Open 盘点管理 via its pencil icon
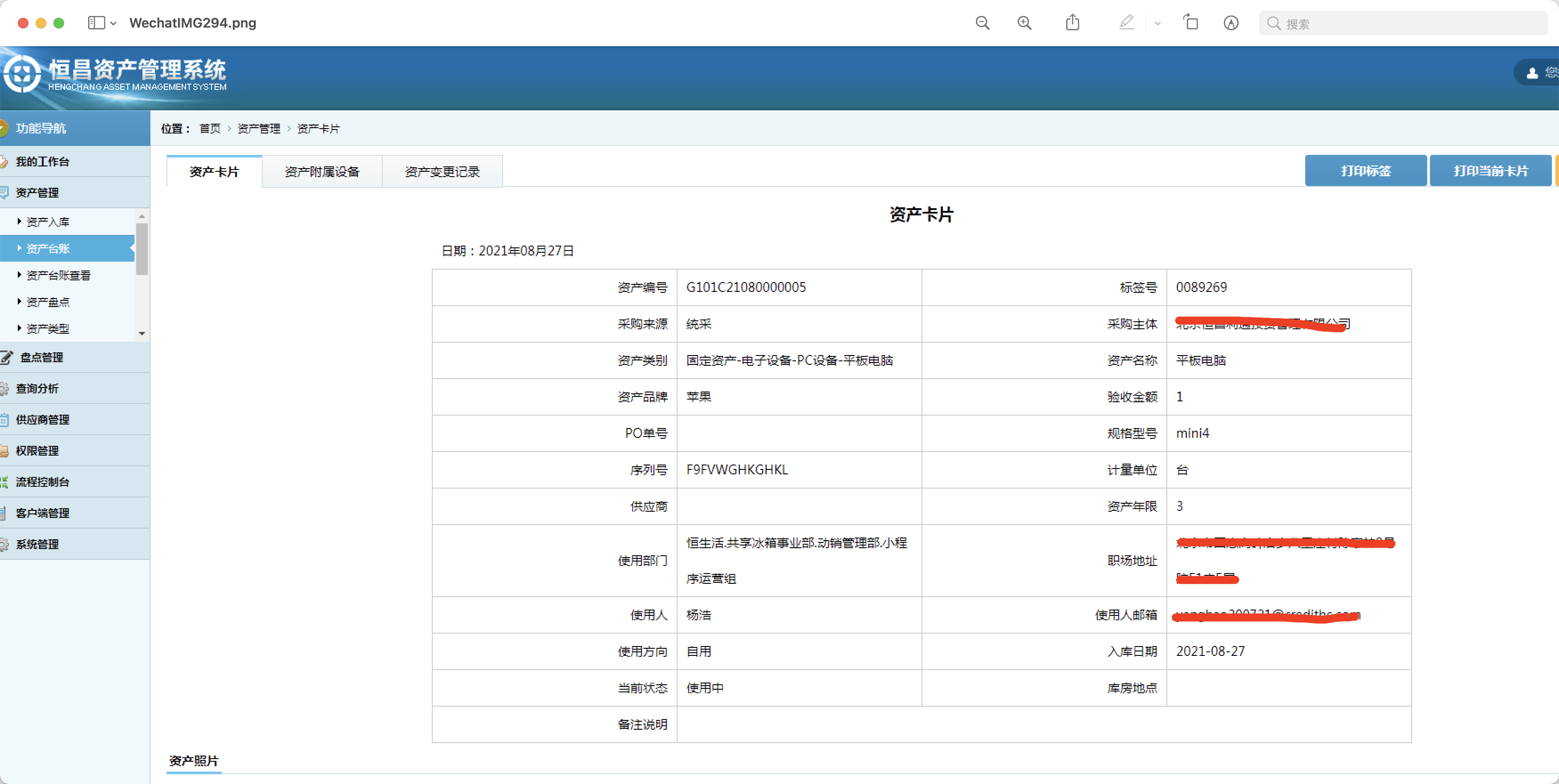 6,357
